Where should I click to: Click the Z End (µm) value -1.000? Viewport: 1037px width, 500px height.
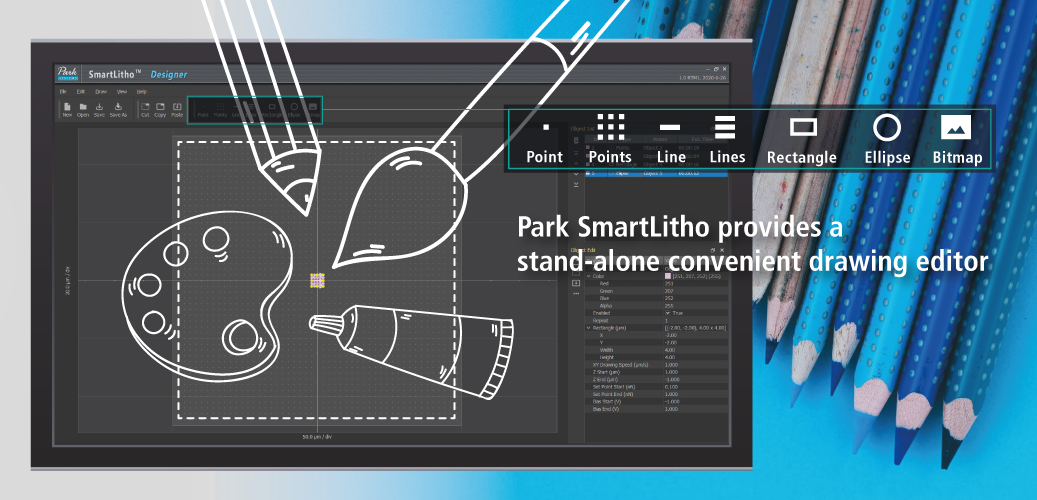[x=672, y=380]
